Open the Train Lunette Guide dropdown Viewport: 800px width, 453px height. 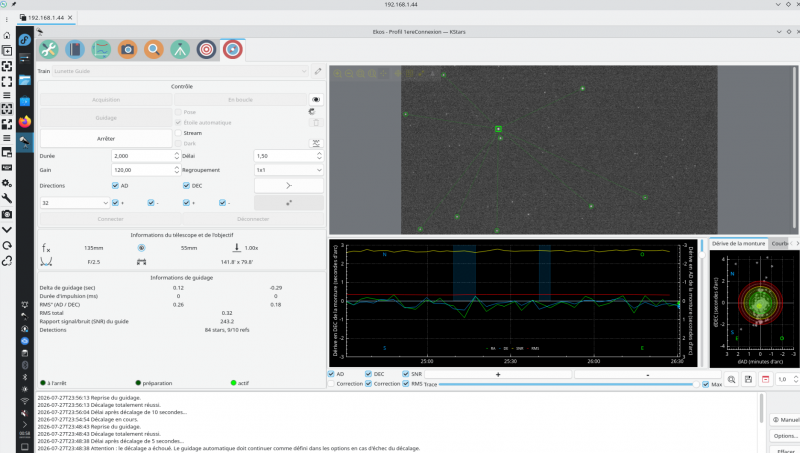[181, 71]
